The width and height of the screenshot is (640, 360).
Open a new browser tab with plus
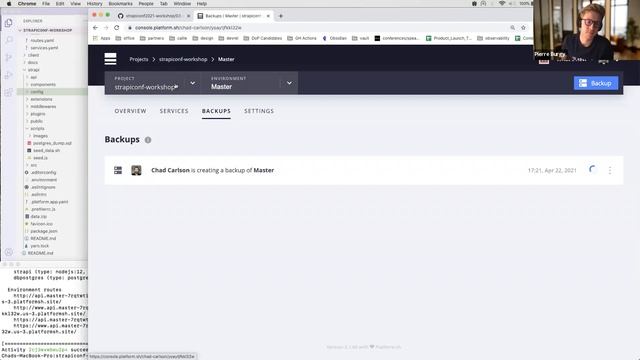pyautogui.click(x=280, y=16)
